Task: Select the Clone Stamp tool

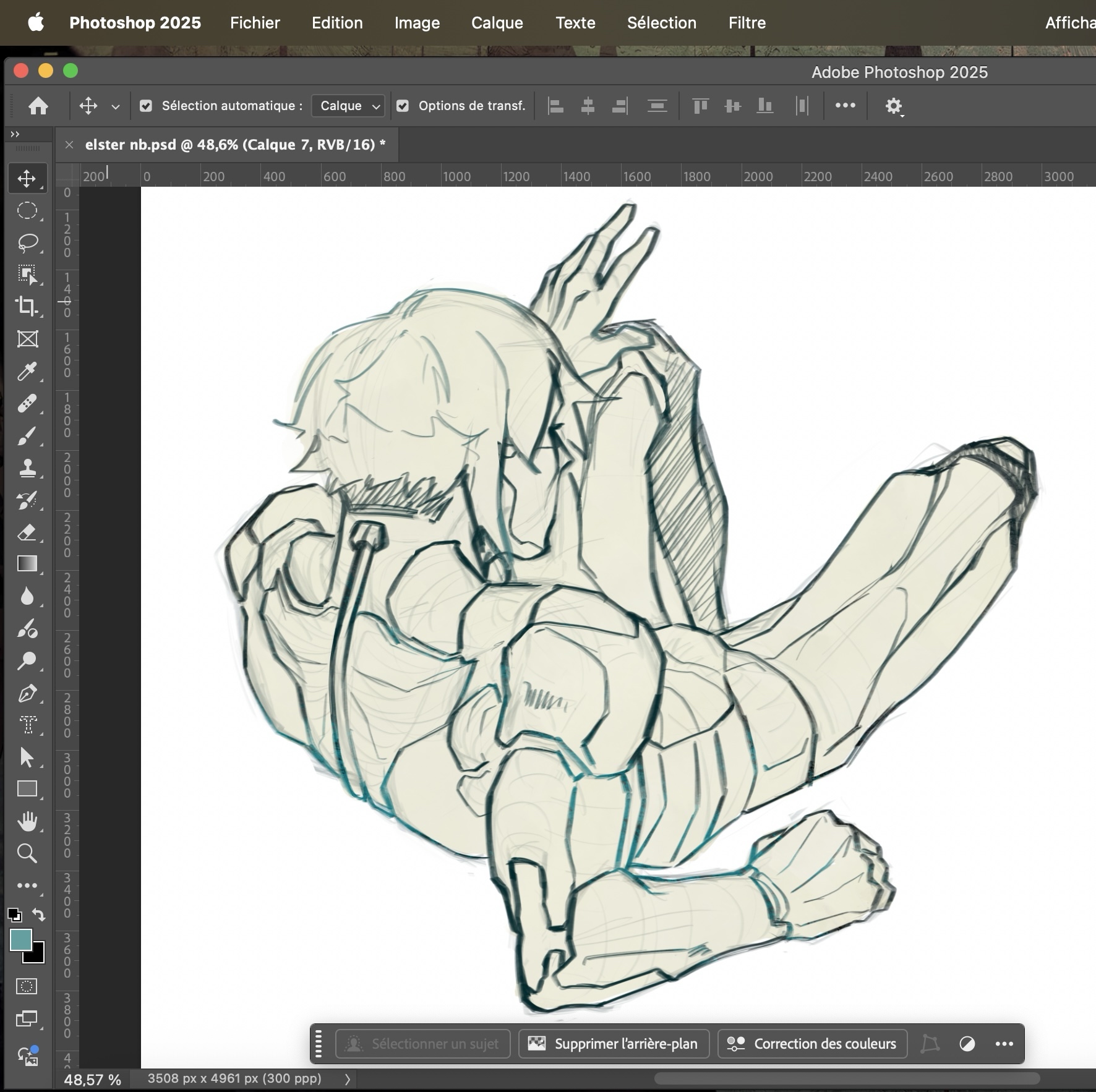Action: (x=27, y=468)
